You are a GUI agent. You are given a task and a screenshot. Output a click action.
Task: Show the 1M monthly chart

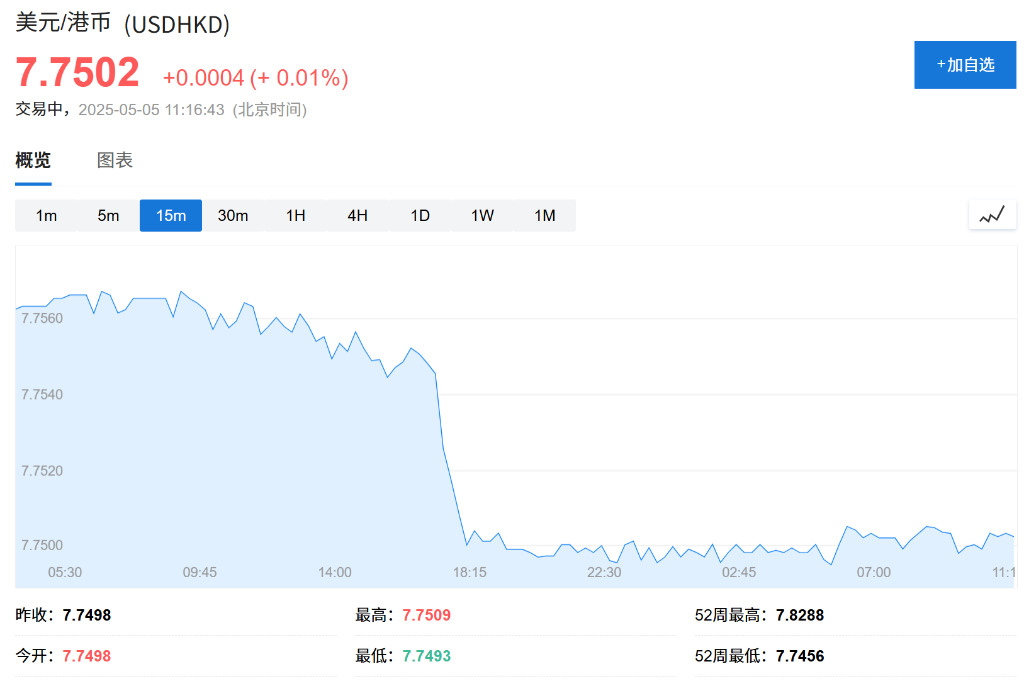tap(544, 215)
